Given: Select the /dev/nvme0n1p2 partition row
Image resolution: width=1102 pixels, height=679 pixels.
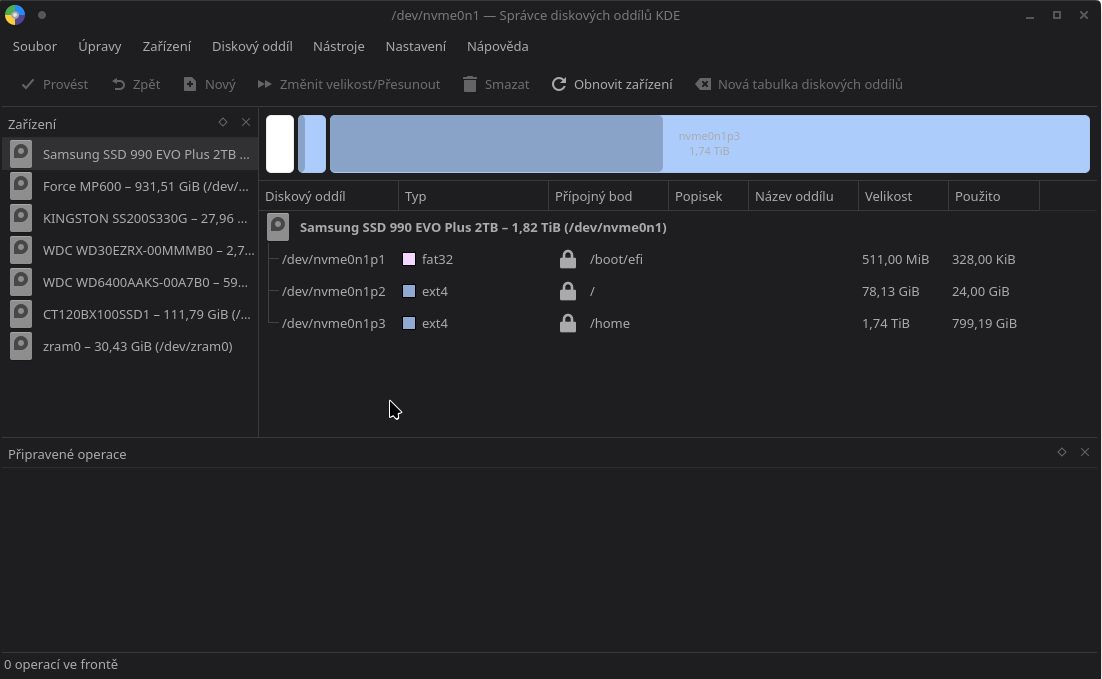Looking at the screenshot, I should tap(334, 292).
